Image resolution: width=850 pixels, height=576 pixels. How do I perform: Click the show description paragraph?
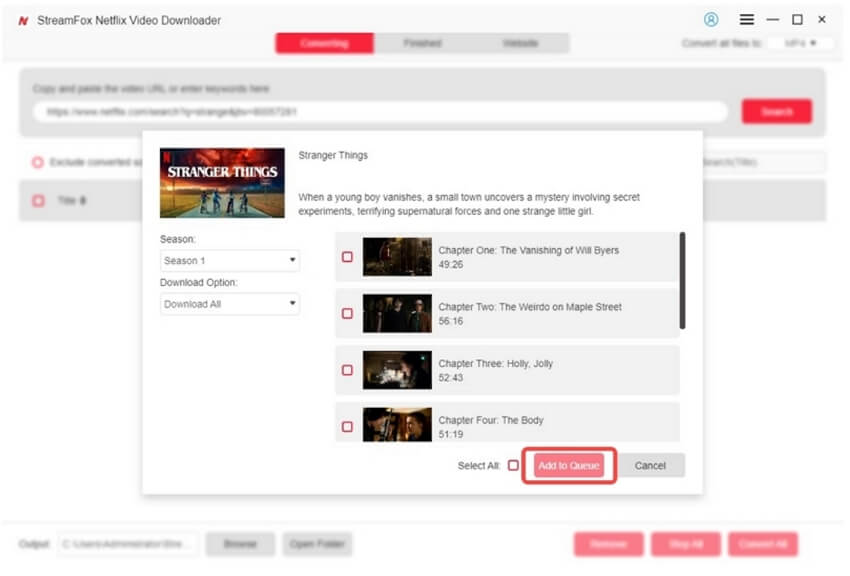[x=469, y=204]
